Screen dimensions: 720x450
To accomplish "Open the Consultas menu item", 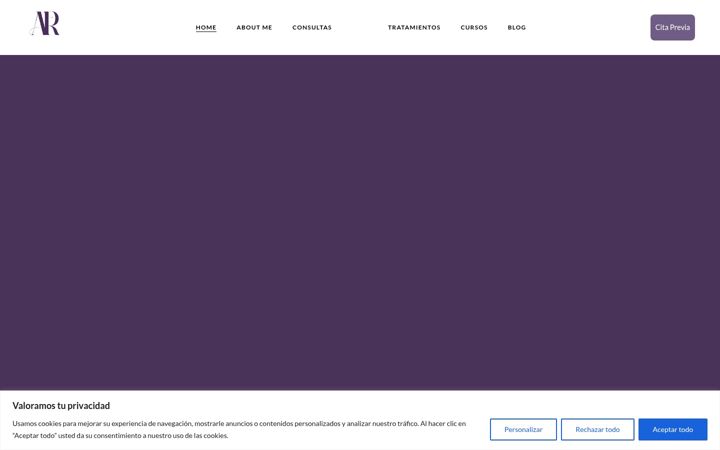I will (x=312, y=28).
